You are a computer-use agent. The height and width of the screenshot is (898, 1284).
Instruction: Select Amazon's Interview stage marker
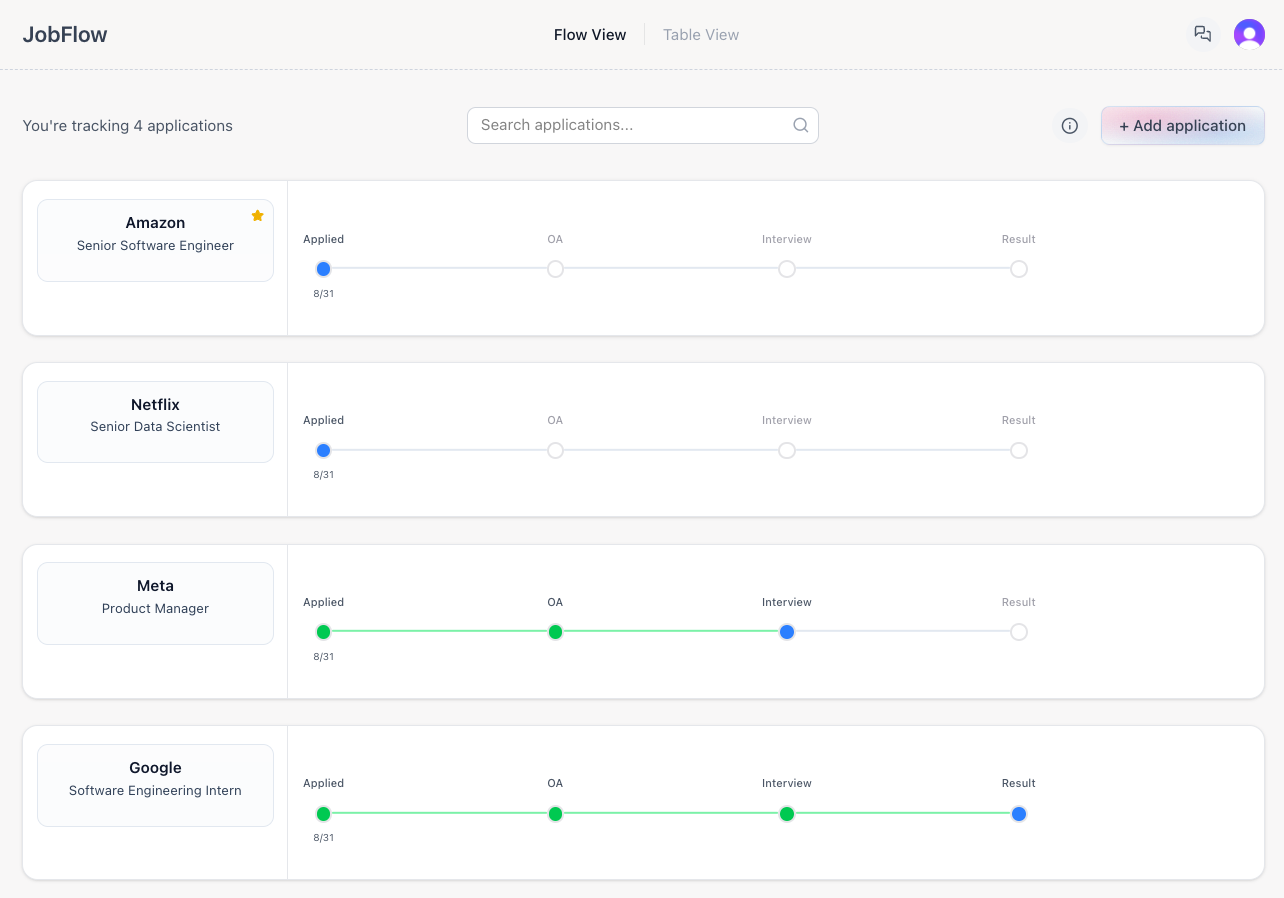pos(787,269)
